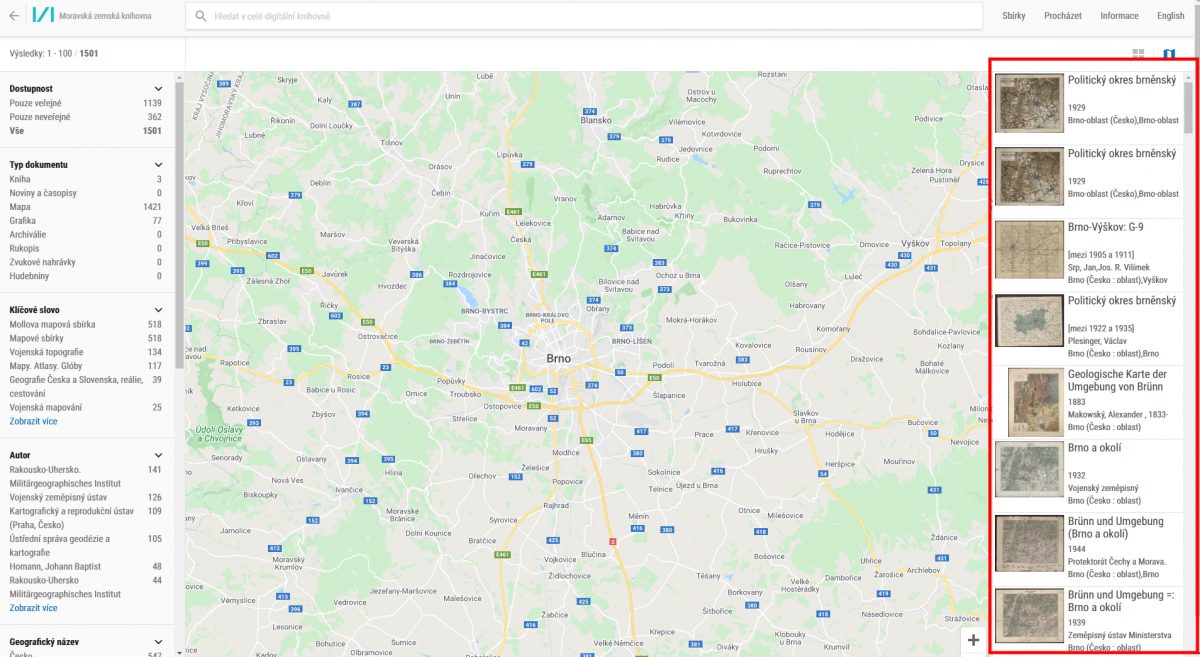The height and width of the screenshot is (657, 1200).
Task: Click the Brno city label on map
Action: (559, 357)
